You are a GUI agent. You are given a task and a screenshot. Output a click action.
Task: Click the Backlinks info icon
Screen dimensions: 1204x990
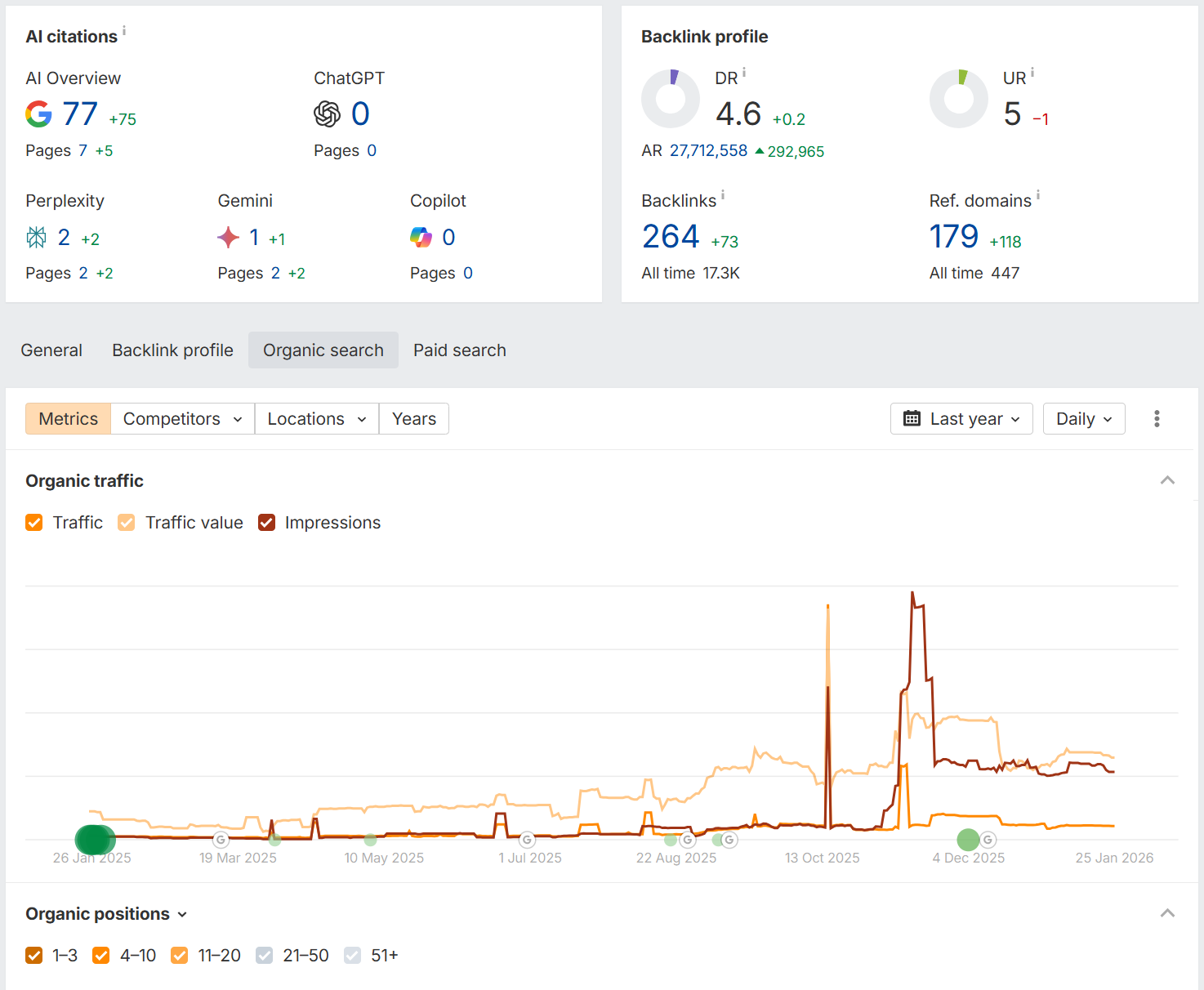coord(723,195)
